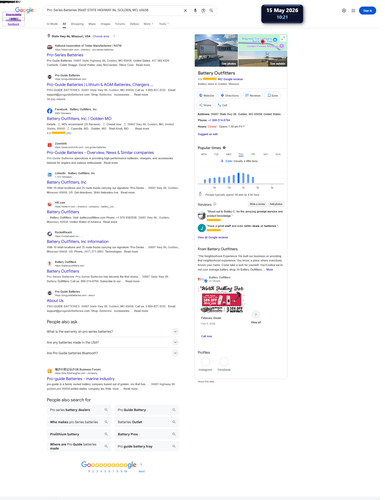Click the RocketReach result favicon

[49, 234]
